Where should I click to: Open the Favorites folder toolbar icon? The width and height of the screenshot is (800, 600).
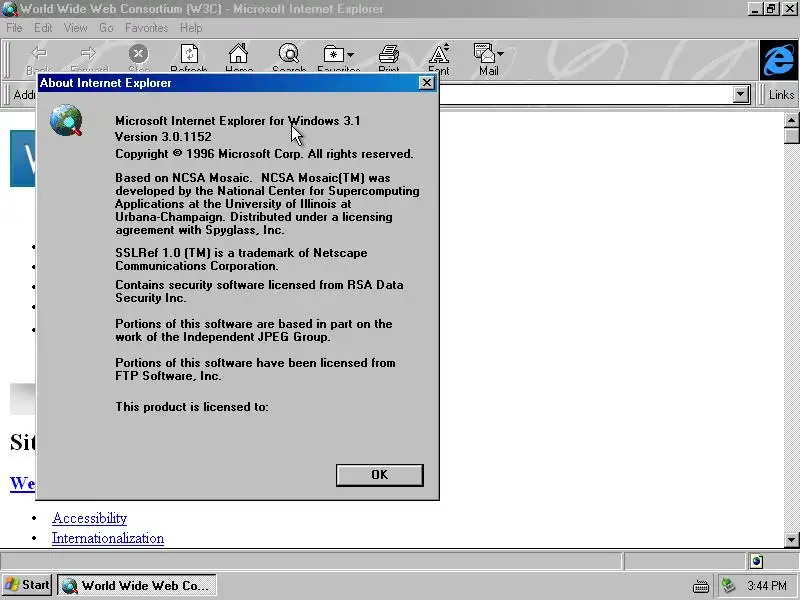334,54
